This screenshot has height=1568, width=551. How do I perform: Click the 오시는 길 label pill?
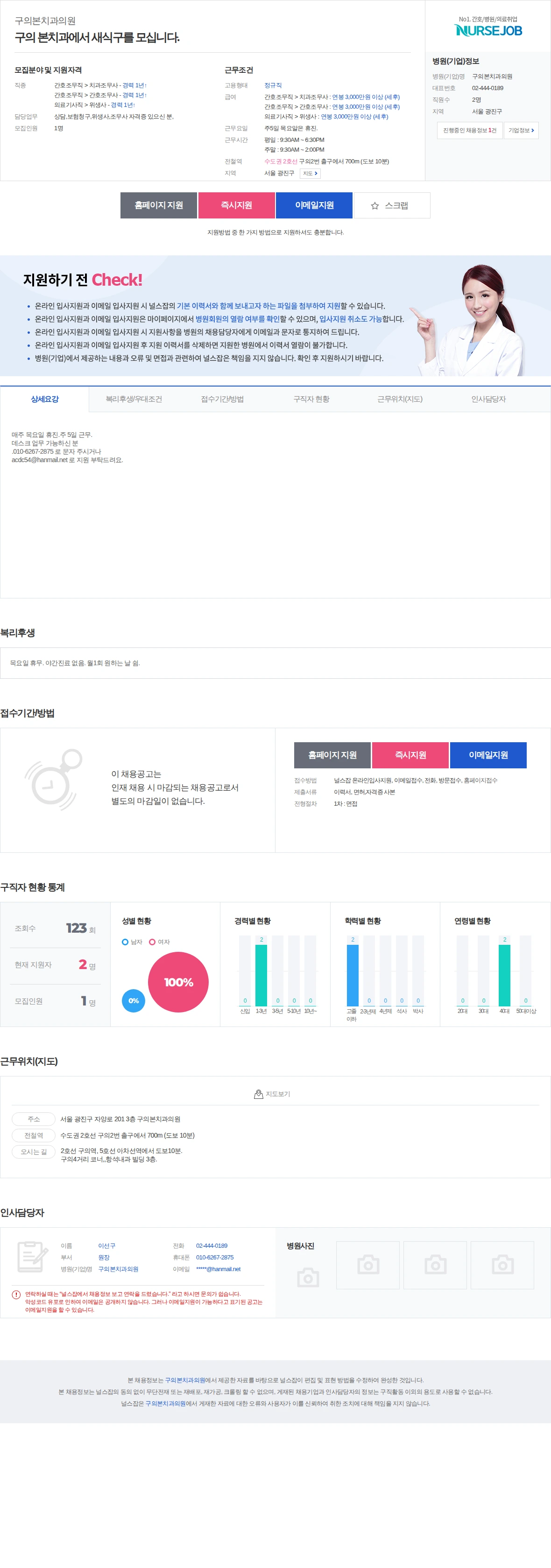click(34, 1152)
